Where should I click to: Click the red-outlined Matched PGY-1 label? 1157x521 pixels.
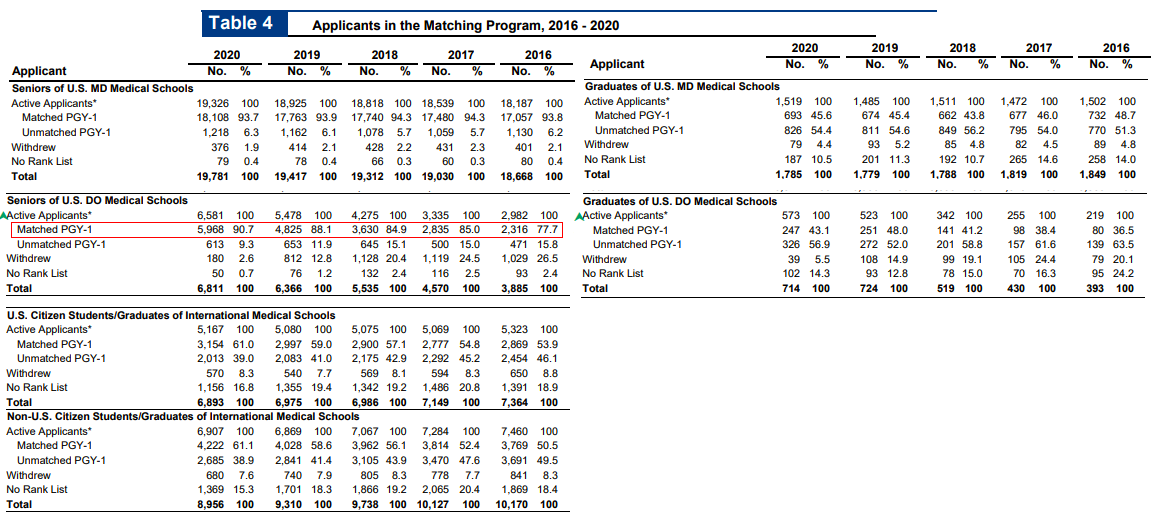(54, 230)
